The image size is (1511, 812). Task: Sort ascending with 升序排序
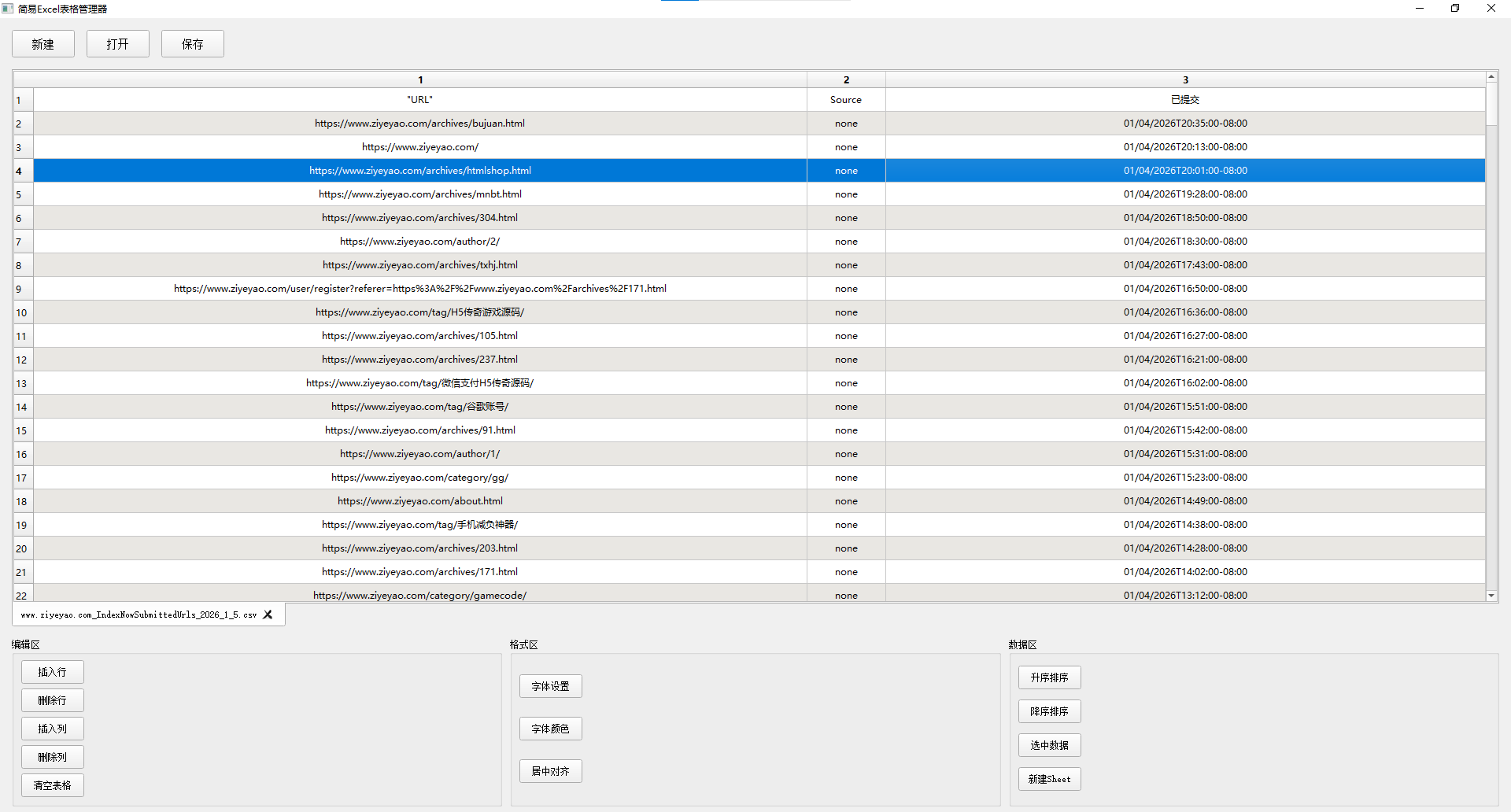click(1049, 677)
